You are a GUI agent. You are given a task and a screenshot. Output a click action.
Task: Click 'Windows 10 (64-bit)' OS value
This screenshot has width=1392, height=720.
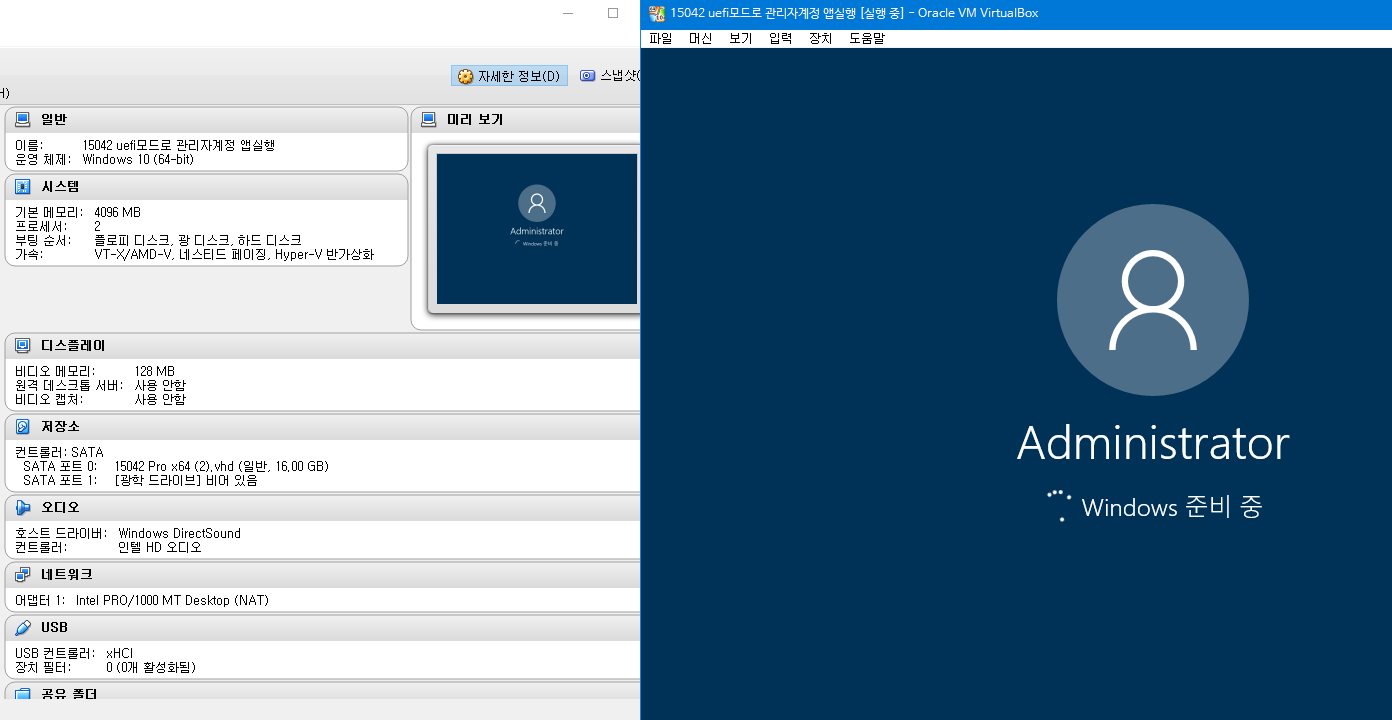coord(138,159)
